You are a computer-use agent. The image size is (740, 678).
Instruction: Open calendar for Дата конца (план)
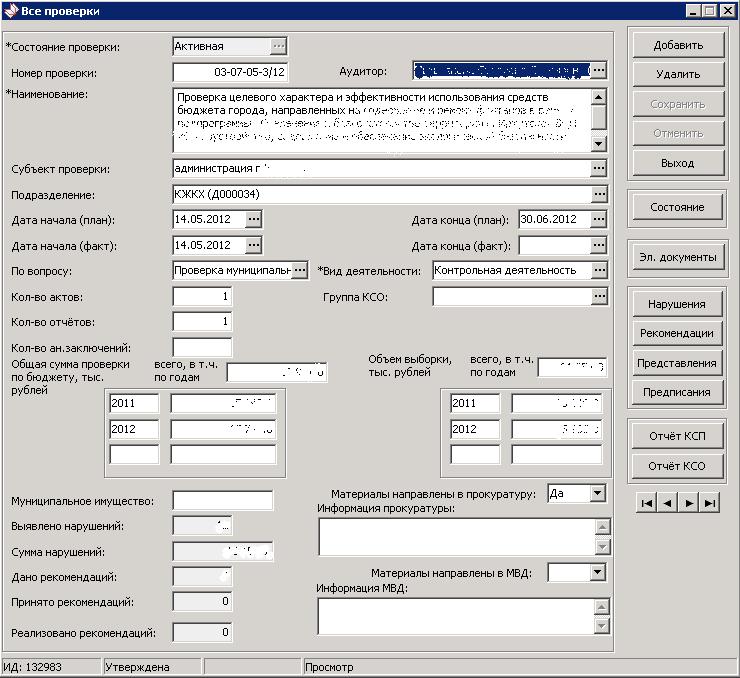point(598,219)
